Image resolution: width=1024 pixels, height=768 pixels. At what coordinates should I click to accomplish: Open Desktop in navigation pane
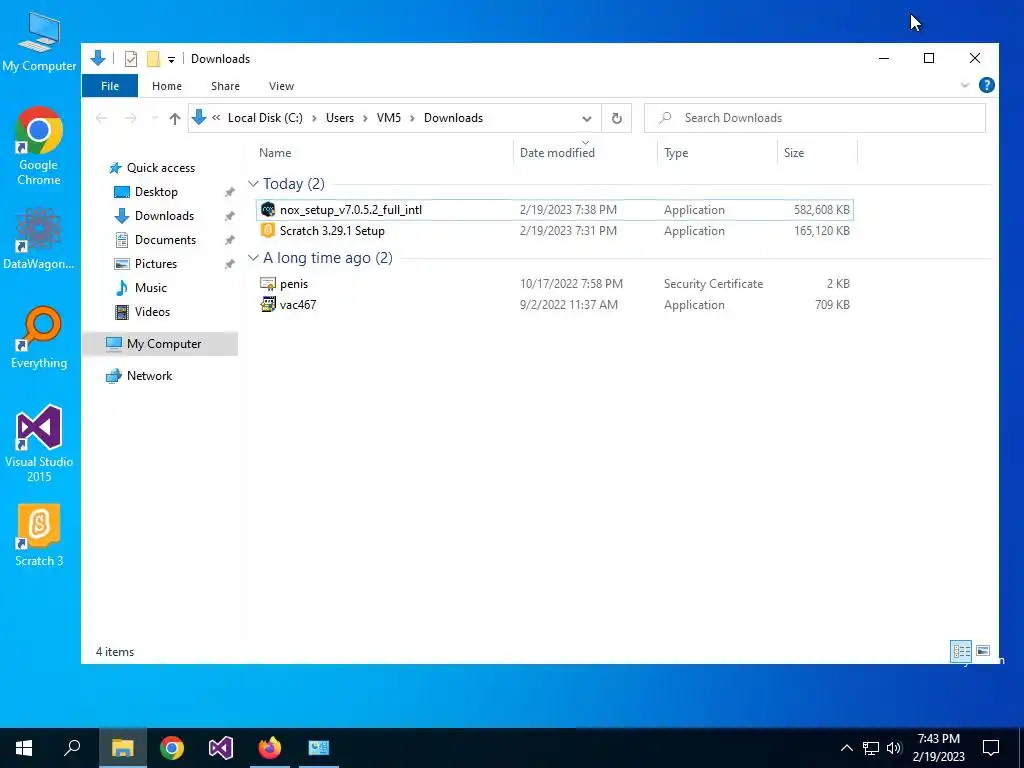click(x=156, y=192)
